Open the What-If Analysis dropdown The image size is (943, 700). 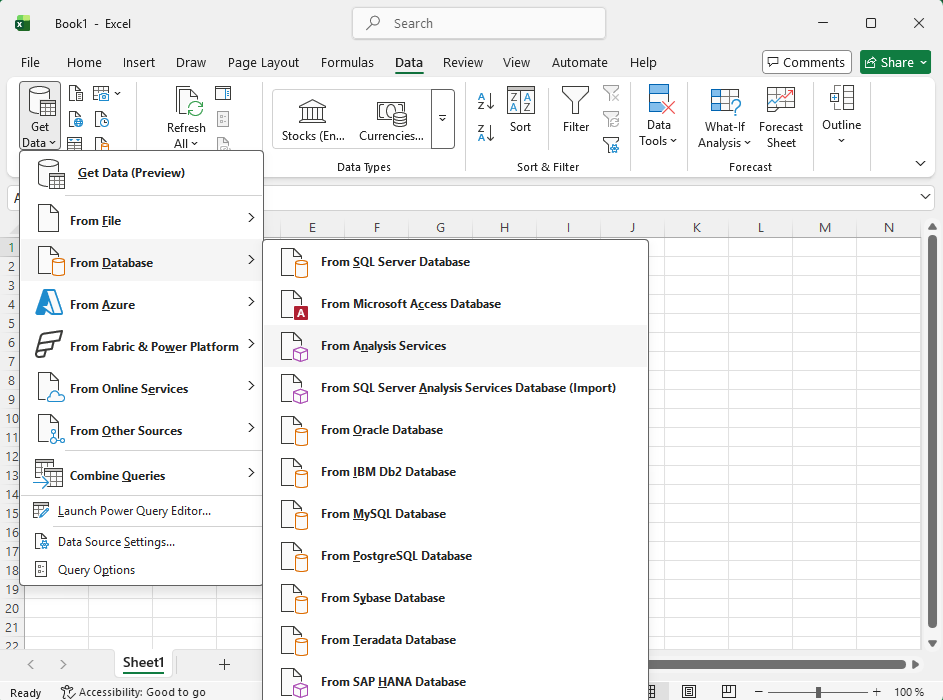724,118
